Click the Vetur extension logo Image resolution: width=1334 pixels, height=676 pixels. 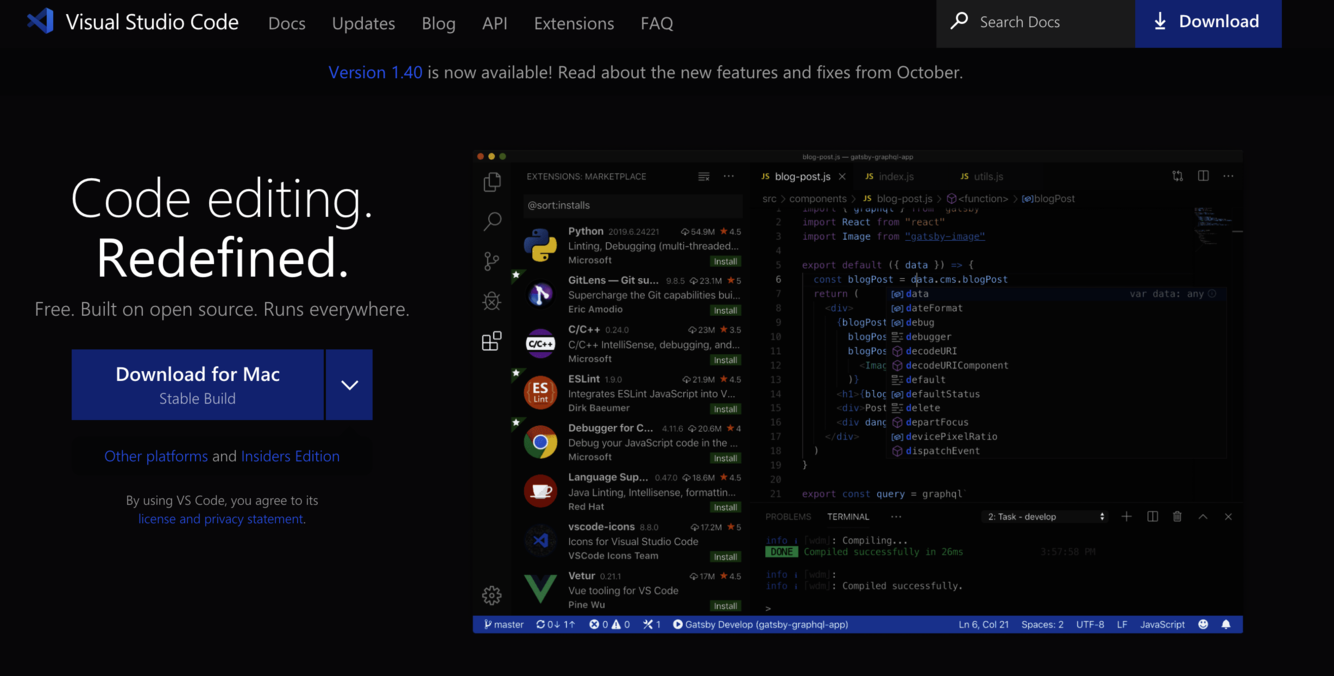click(x=541, y=589)
